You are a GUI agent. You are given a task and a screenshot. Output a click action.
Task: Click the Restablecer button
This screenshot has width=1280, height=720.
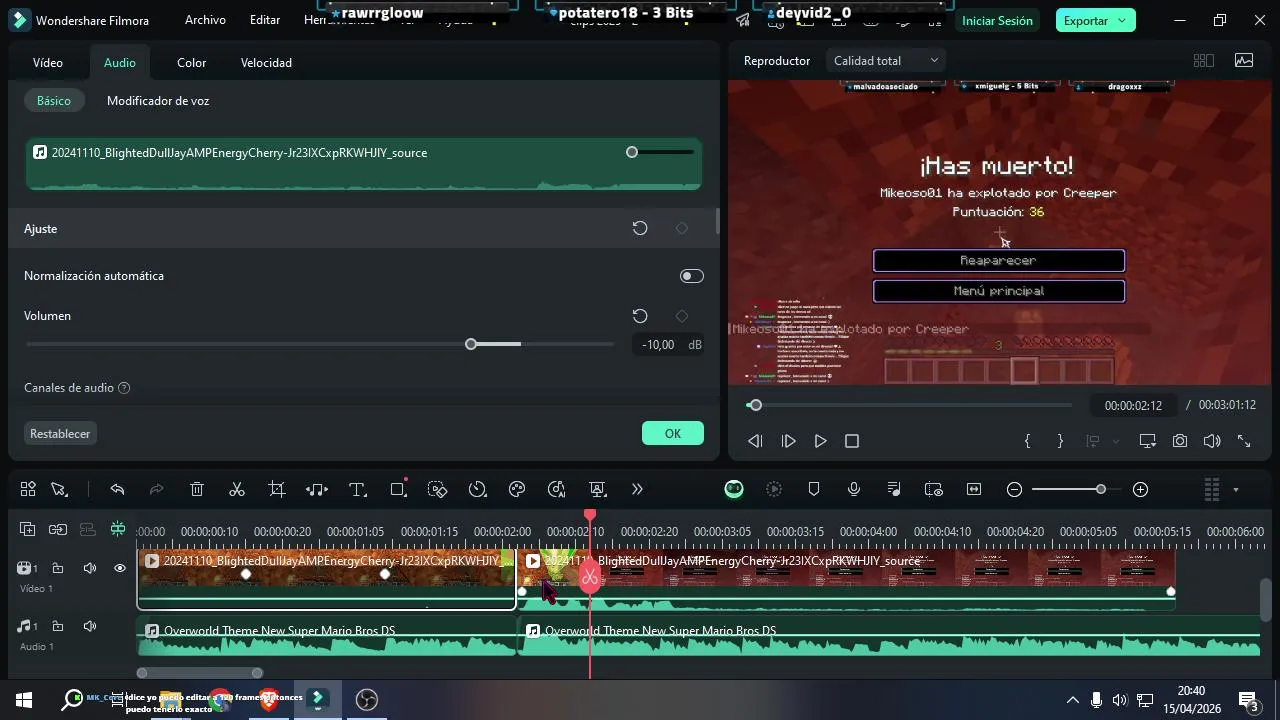(x=60, y=433)
